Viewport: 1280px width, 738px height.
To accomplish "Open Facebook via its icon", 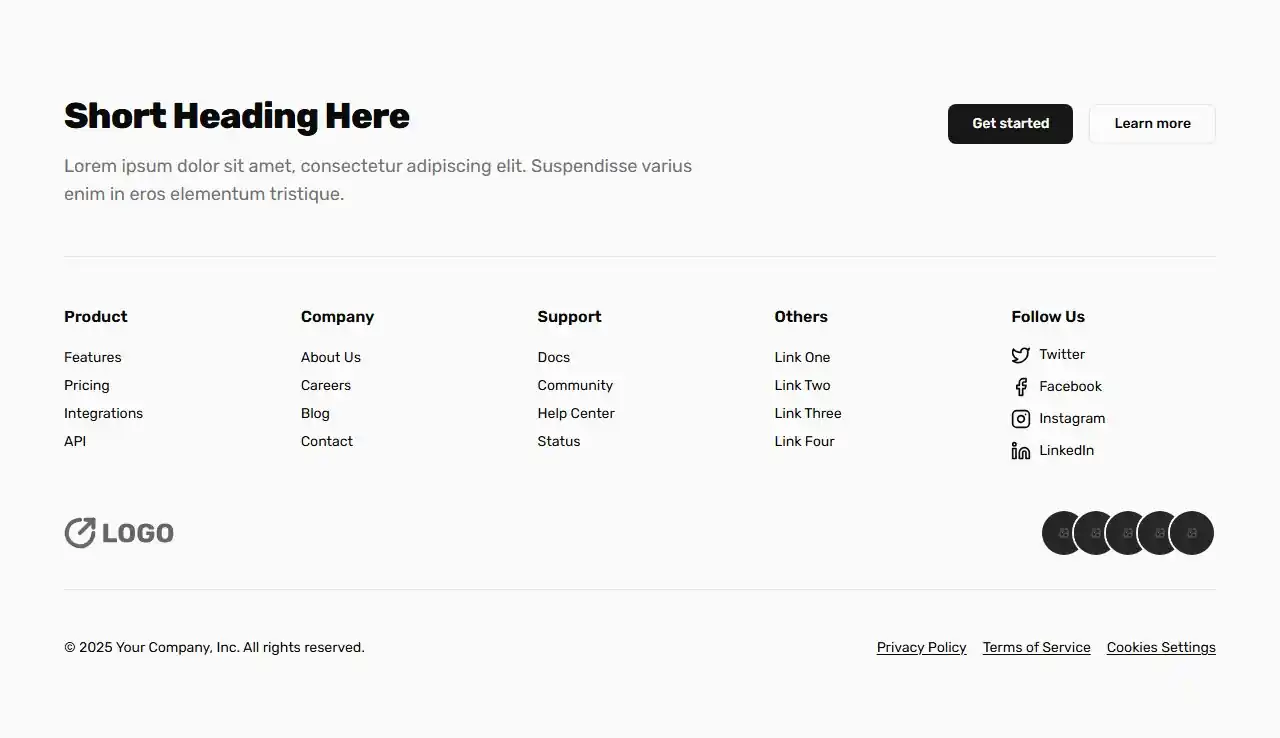I will point(1020,386).
